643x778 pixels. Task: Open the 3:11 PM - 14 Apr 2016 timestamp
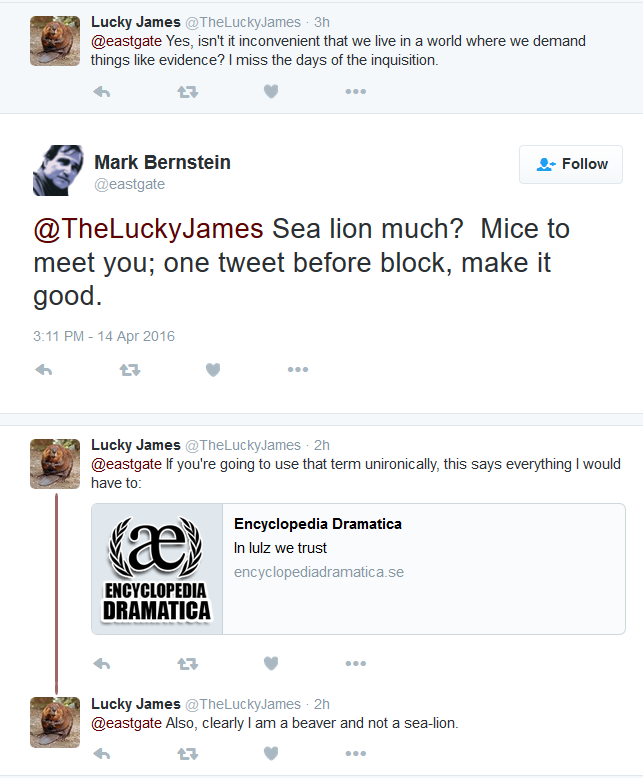coord(104,336)
